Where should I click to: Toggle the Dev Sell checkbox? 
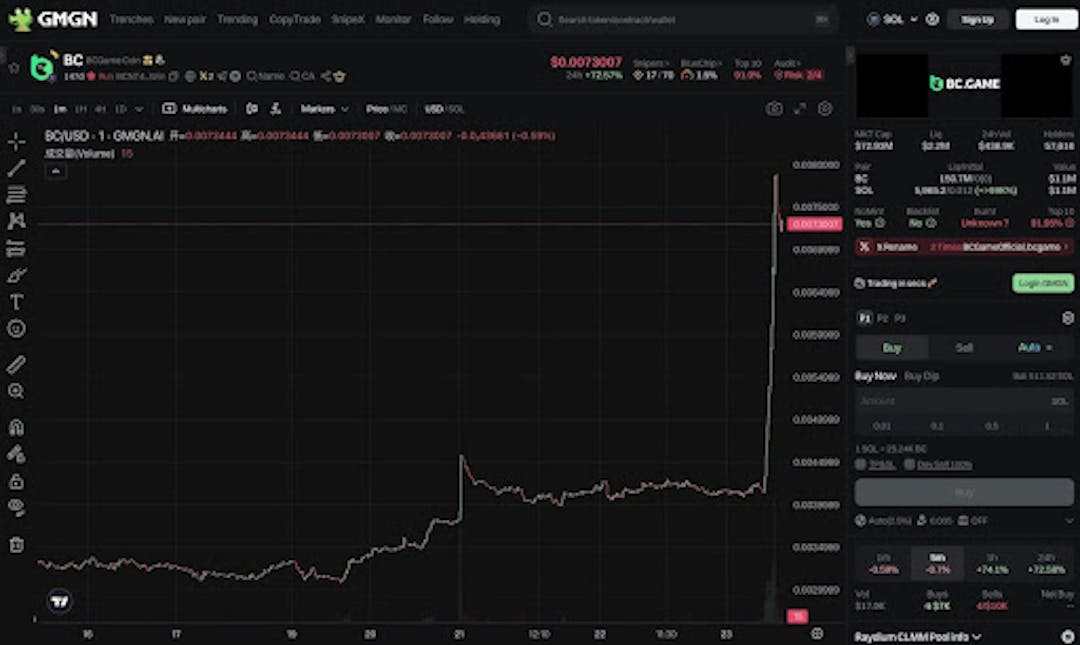click(x=909, y=464)
